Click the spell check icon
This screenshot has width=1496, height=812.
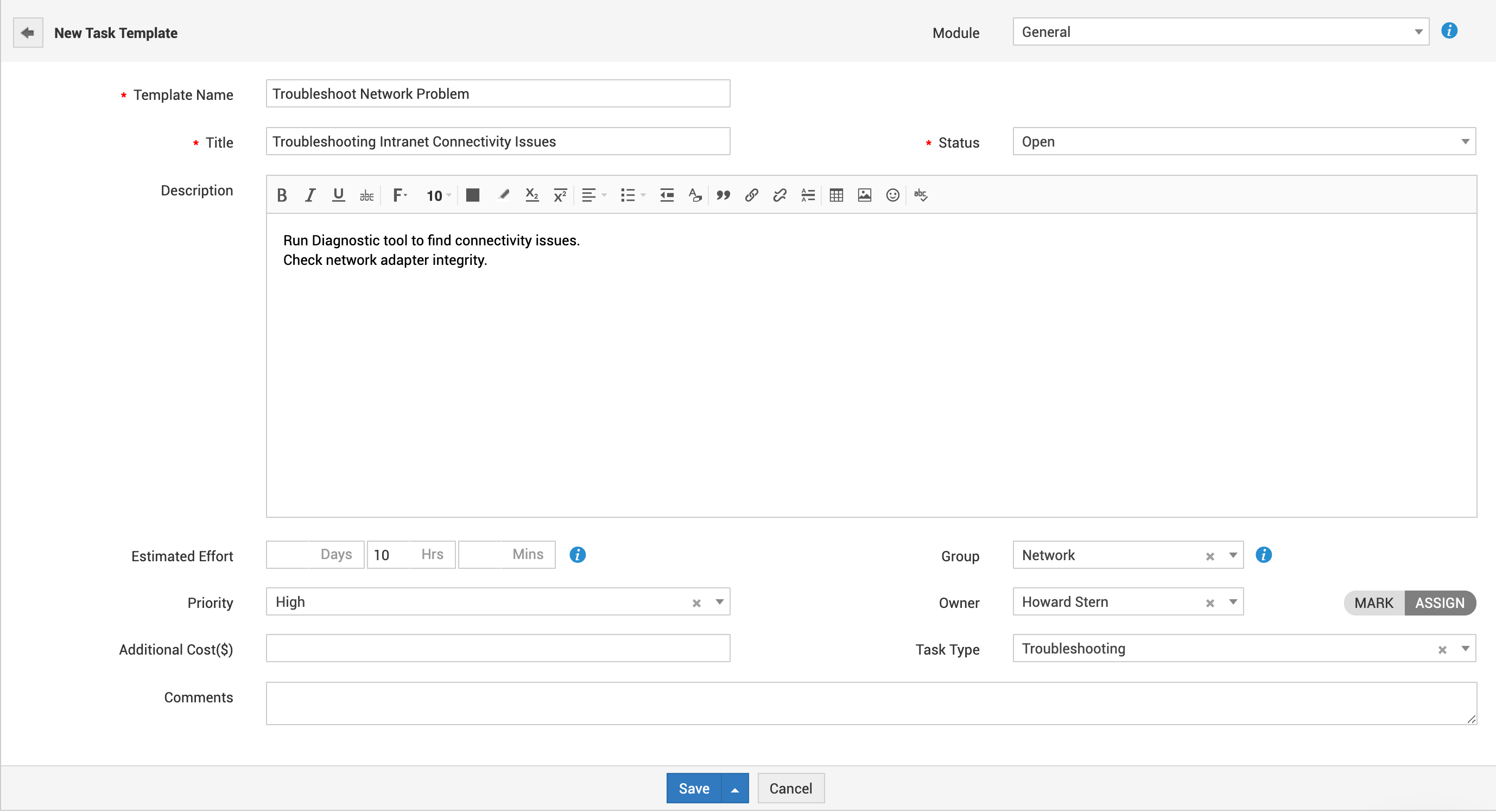(921, 195)
